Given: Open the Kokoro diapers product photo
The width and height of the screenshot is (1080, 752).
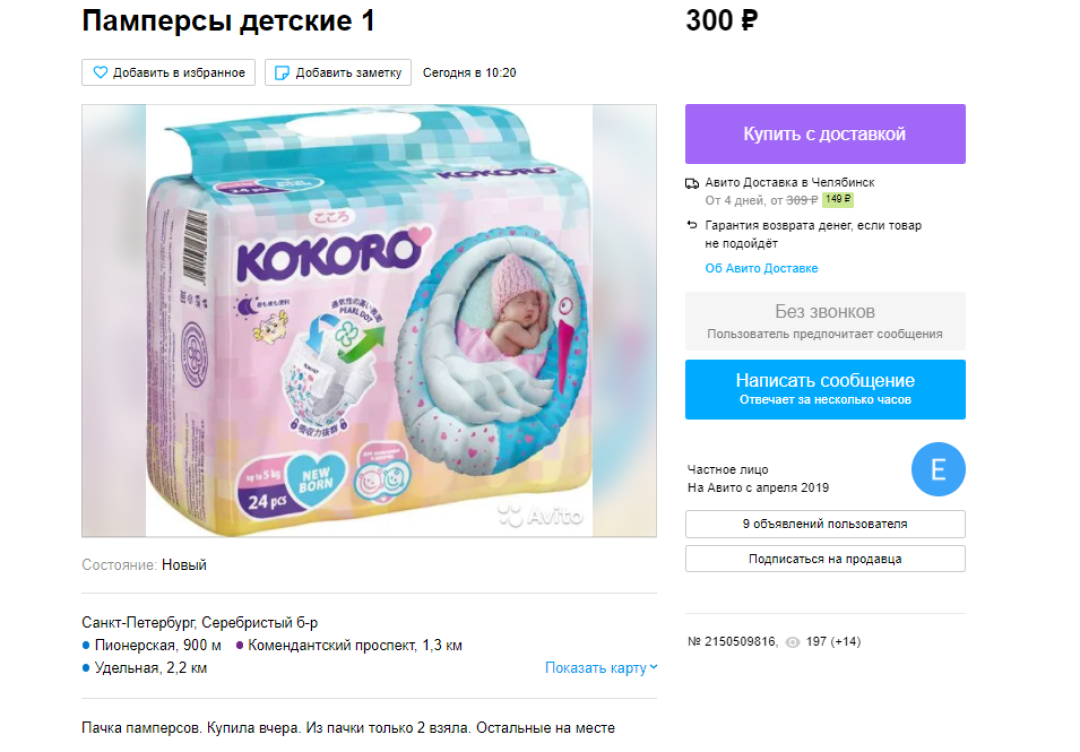Looking at the screenshot, I should [x=369, y=321].
